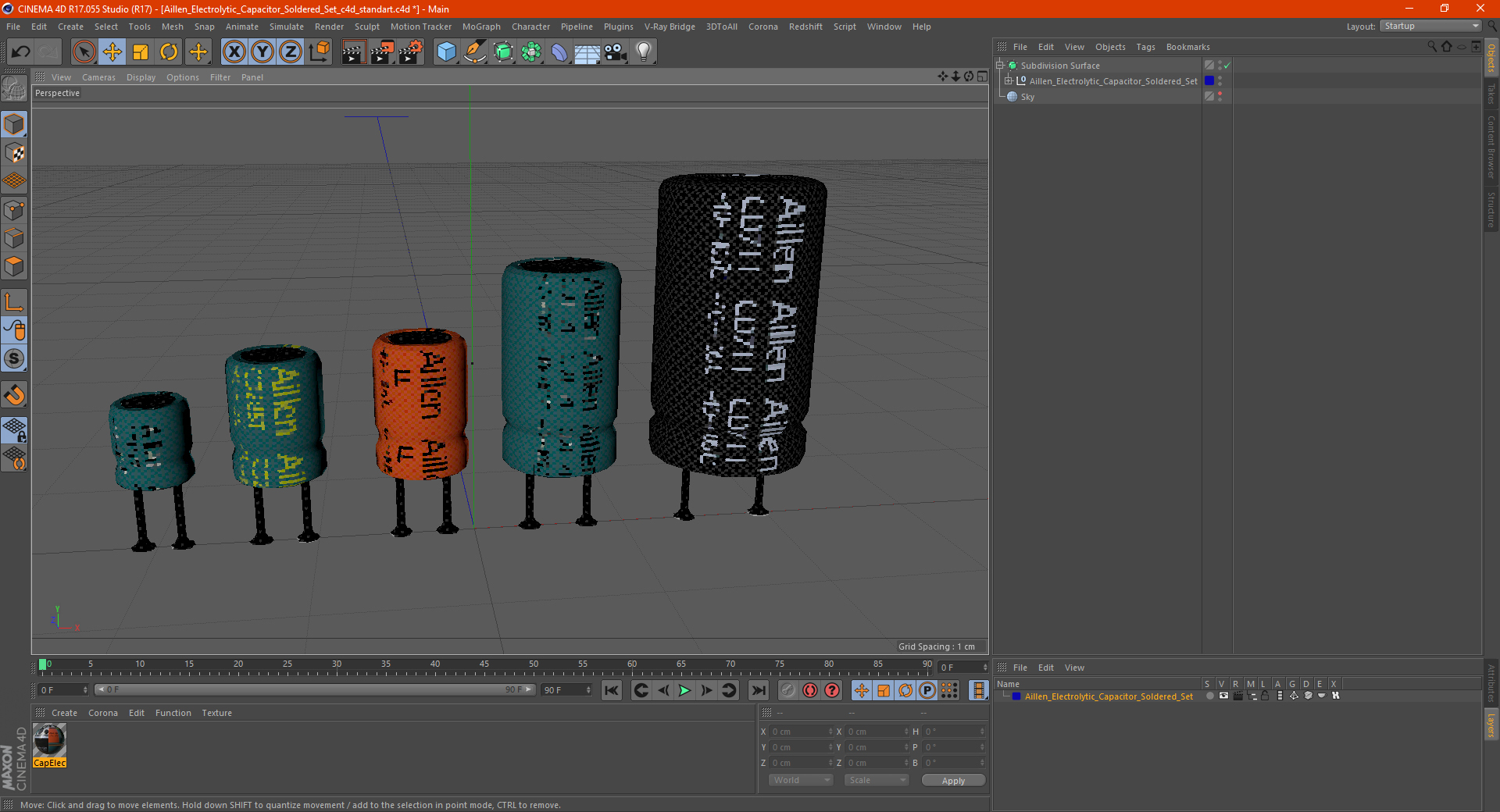Play the animation forward
This screenshot has height=812, width=1500.
(684, 690)
